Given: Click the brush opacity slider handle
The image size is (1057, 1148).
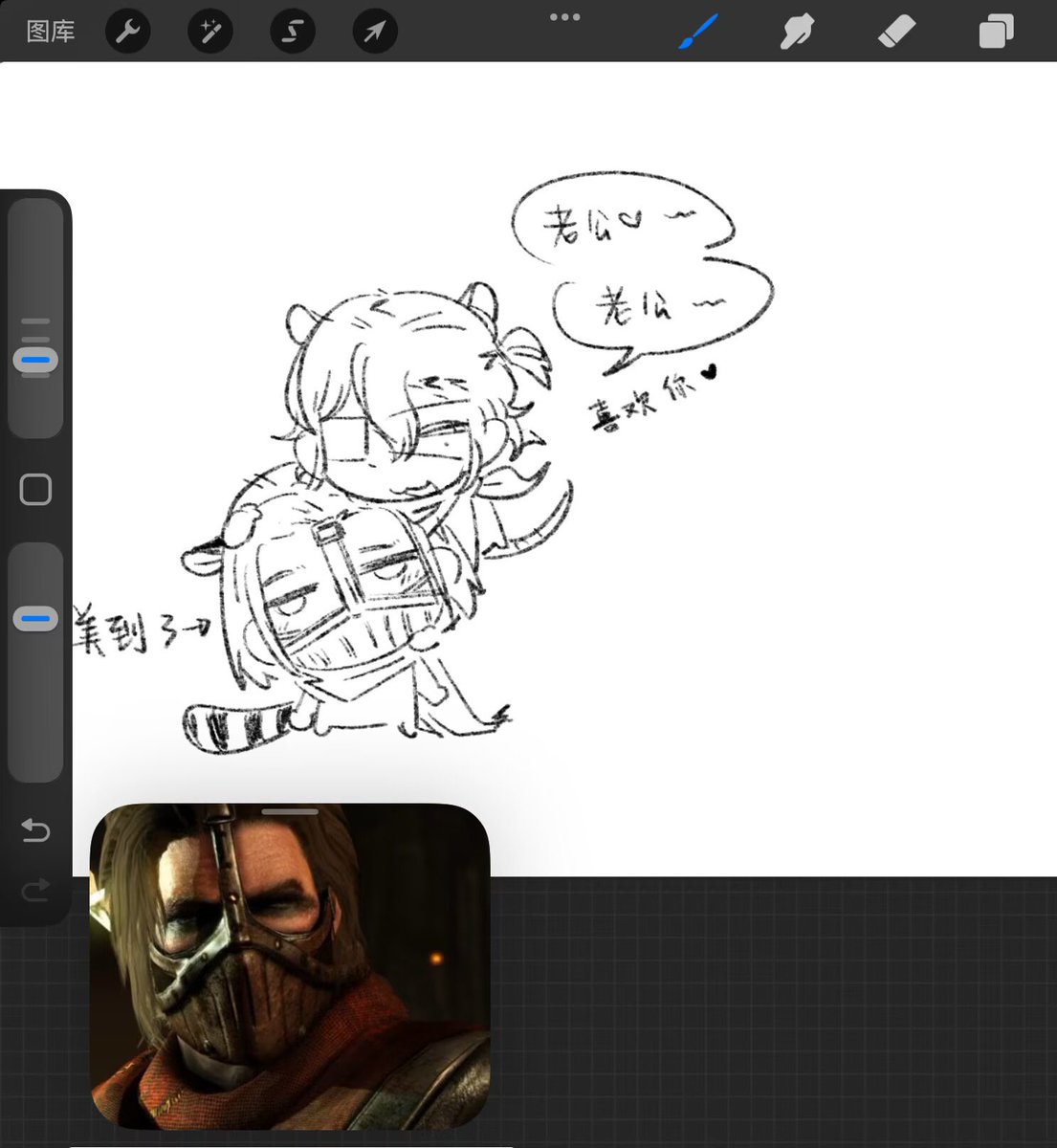Looking at the screenshot, I should pos(35,619).
